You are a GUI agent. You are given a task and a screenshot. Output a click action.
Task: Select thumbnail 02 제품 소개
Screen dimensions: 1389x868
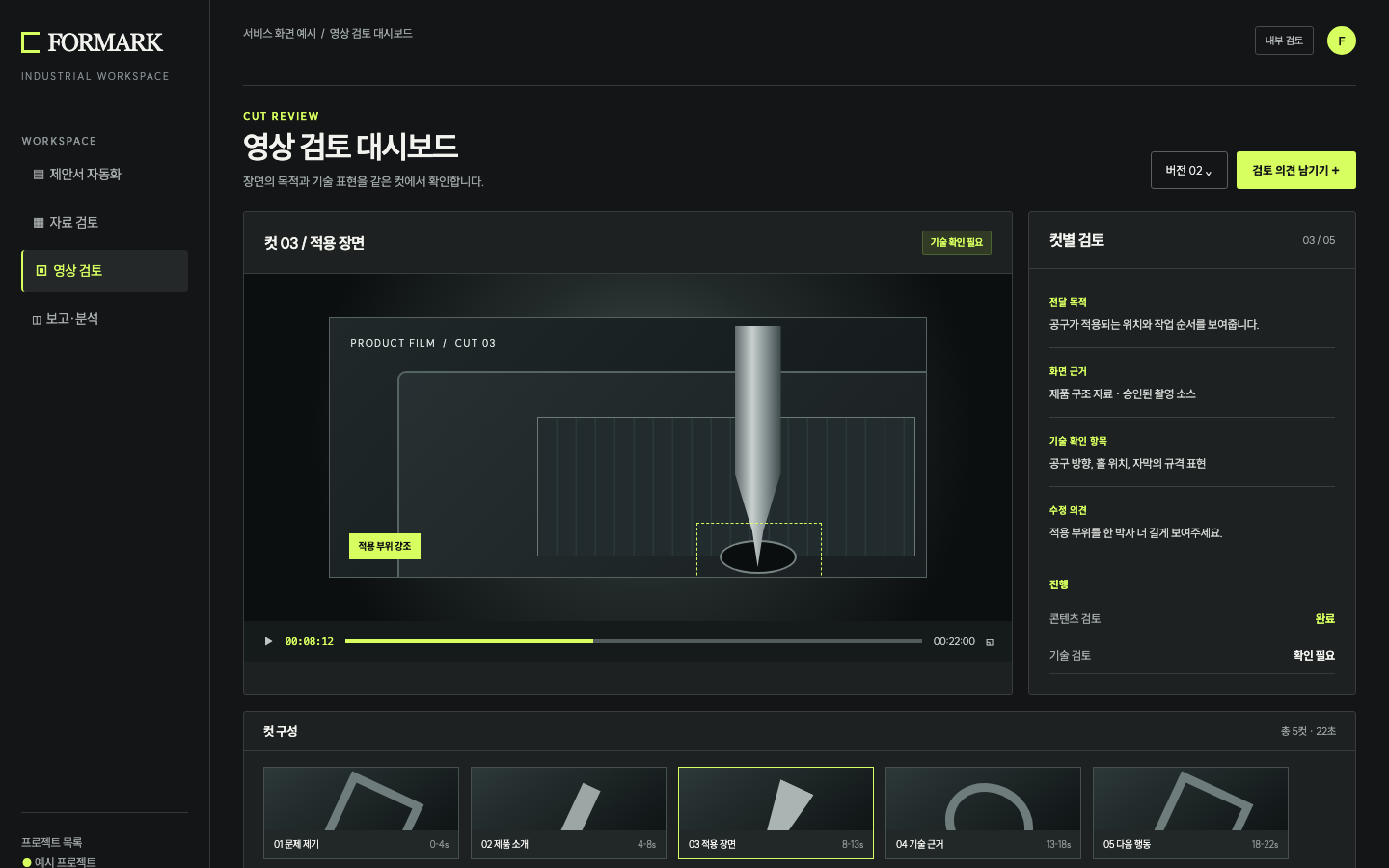pos(568,813)
